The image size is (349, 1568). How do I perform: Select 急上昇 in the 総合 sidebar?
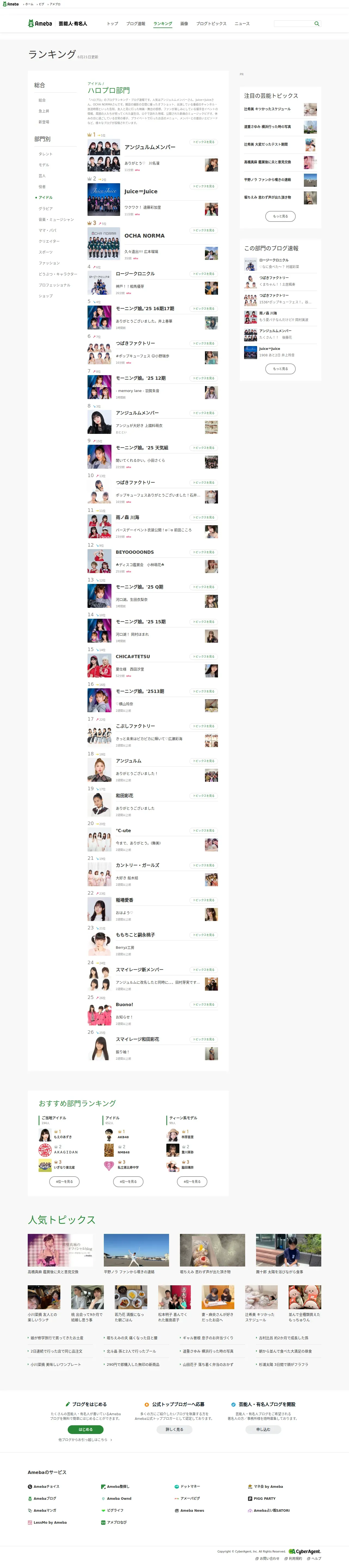[44, 111]
